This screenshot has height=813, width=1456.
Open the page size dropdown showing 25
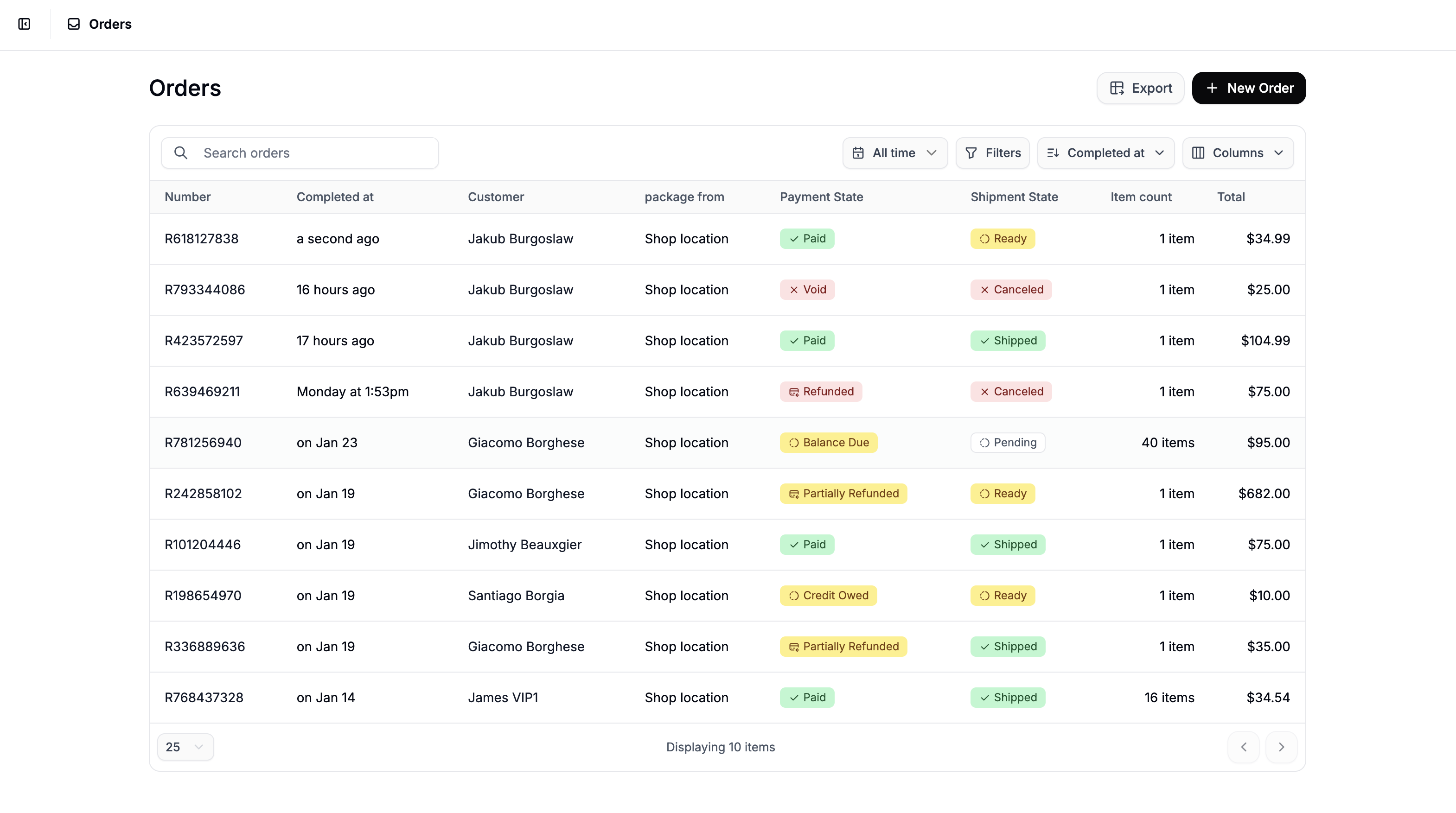click(x=185, y=746)
